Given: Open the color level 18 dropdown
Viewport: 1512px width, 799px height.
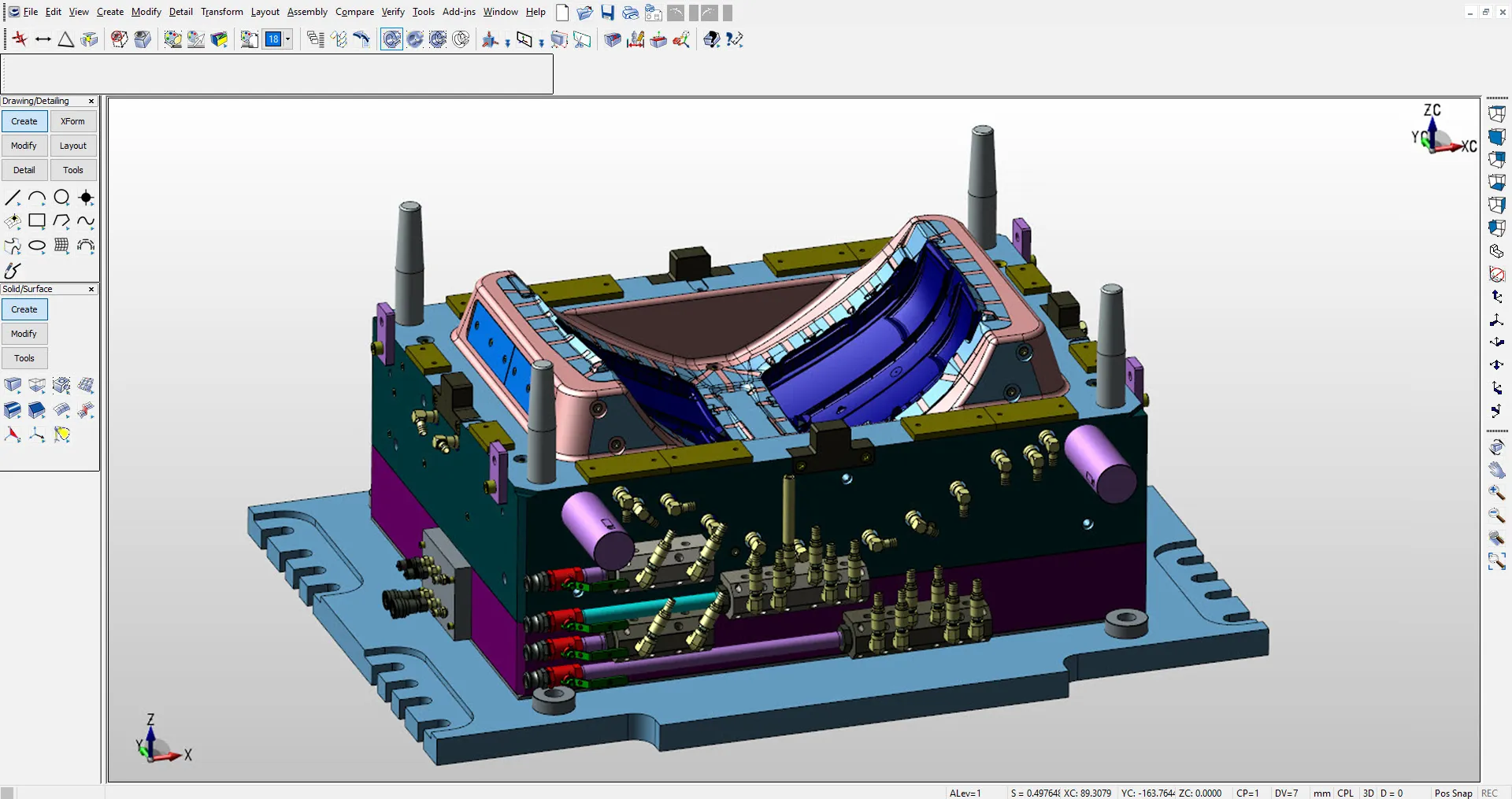Looking at the screenshot, I should pyautogui.click(x=288, y=39).
